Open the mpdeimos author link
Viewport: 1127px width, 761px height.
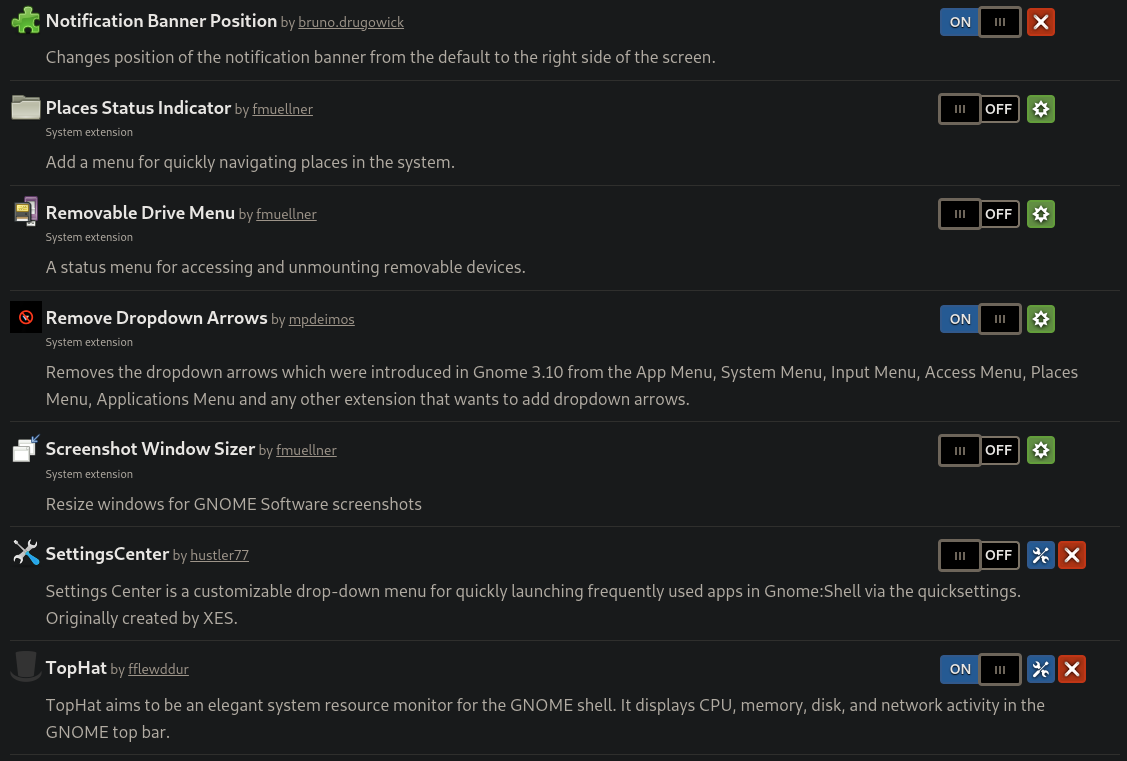(x=321, y=320)
